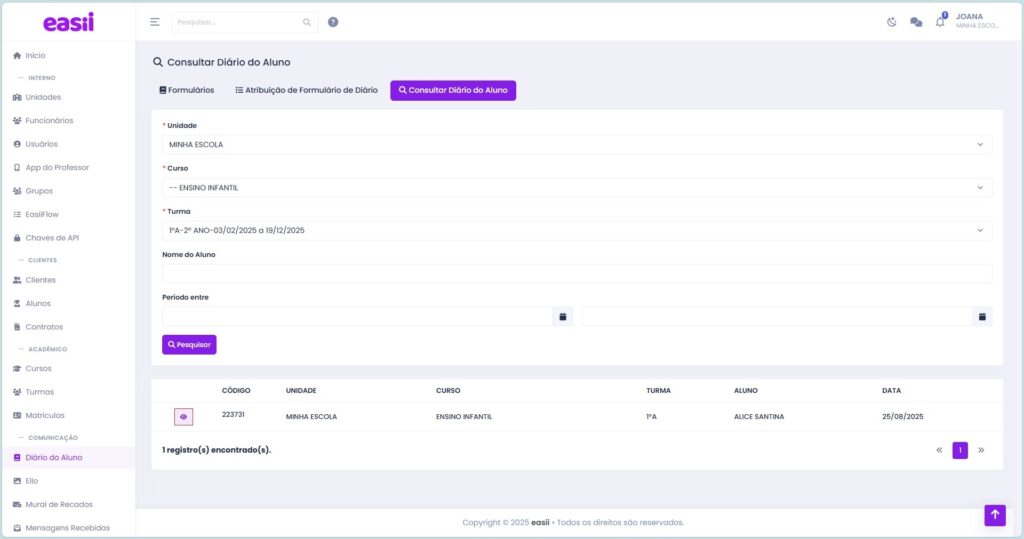The height and width of the screenshot is (539, 1024).
Task: View diary record with eye icon
Action: [183, 417]
